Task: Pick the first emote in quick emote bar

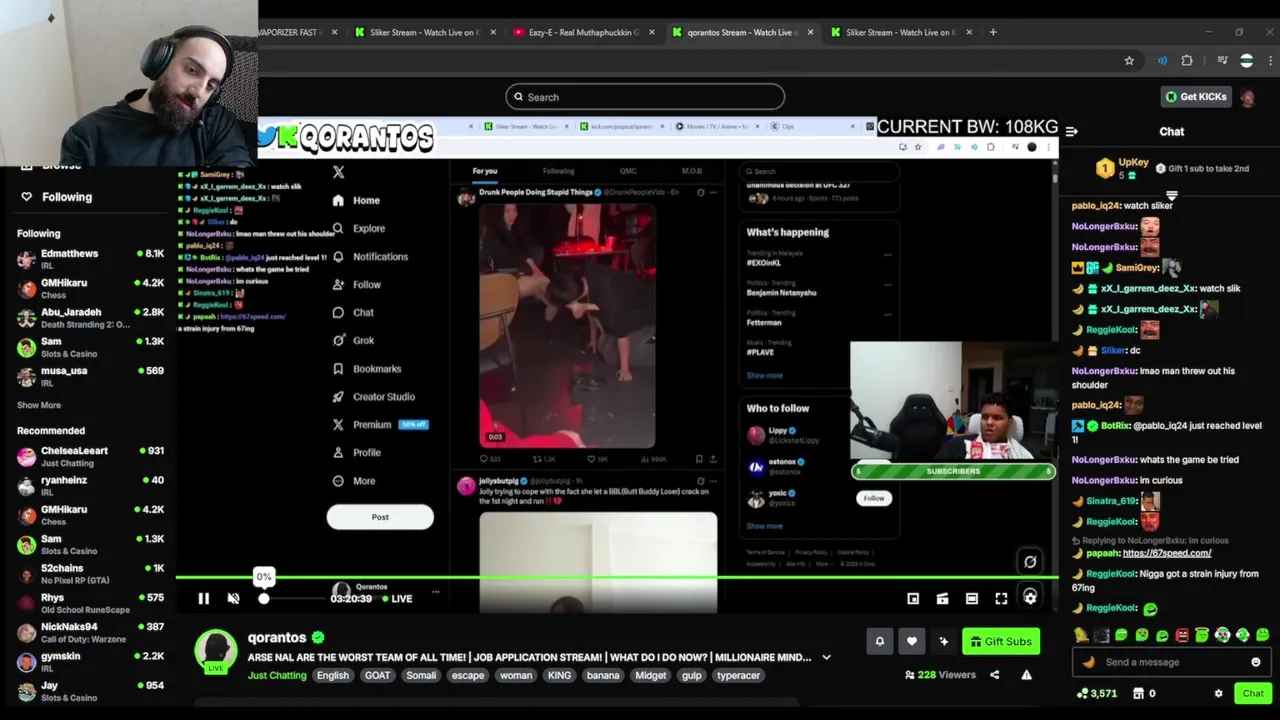Action: [1081, 635]
